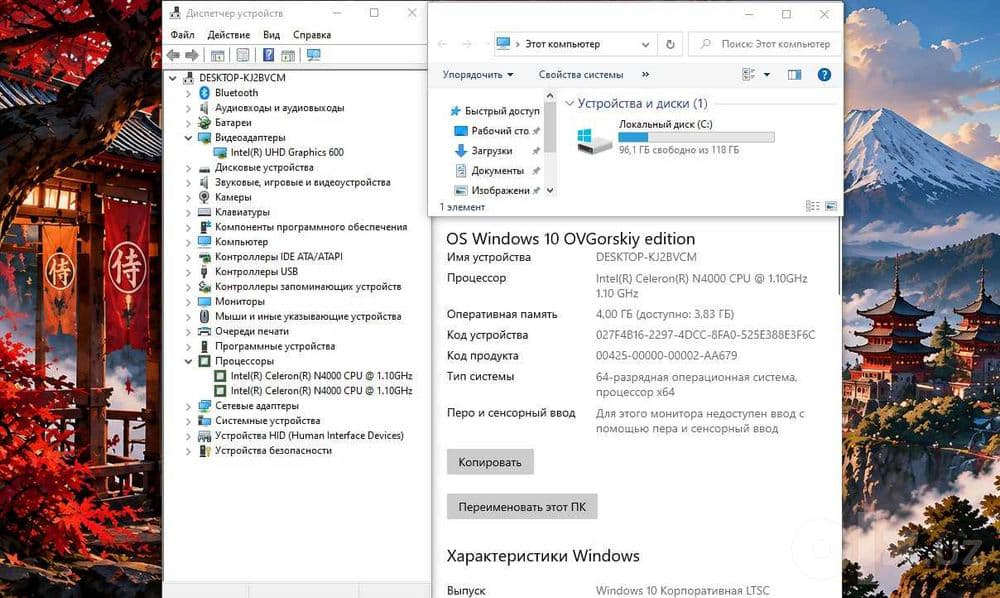Select Контроллеры IDE ATA/ATAPI row
Viewport: 1000px width, 598px height.
click(270, 257)
